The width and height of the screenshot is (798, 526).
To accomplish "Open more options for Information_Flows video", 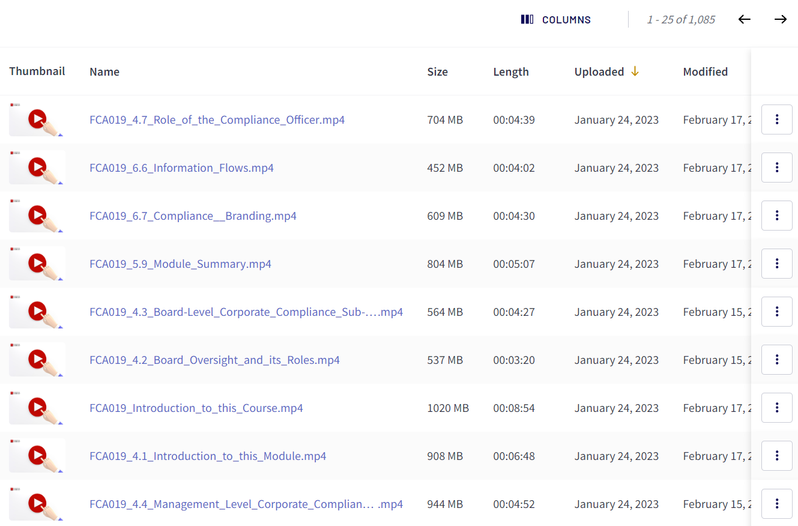I will (x=777, y=168).
